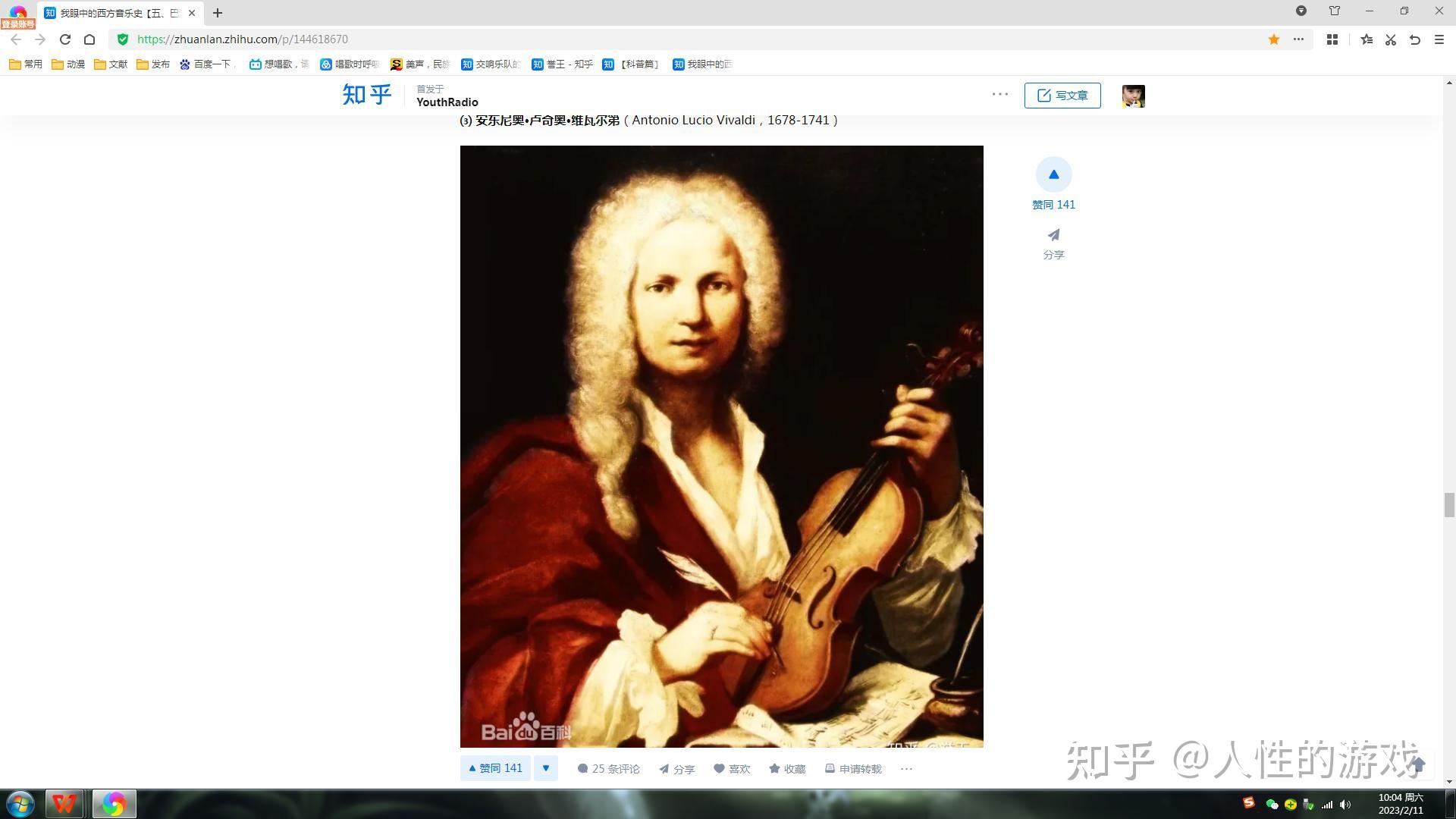Open the WeChat tray icon
The width and height of the screenshot is (1456, 819).
pos(1272,805)
